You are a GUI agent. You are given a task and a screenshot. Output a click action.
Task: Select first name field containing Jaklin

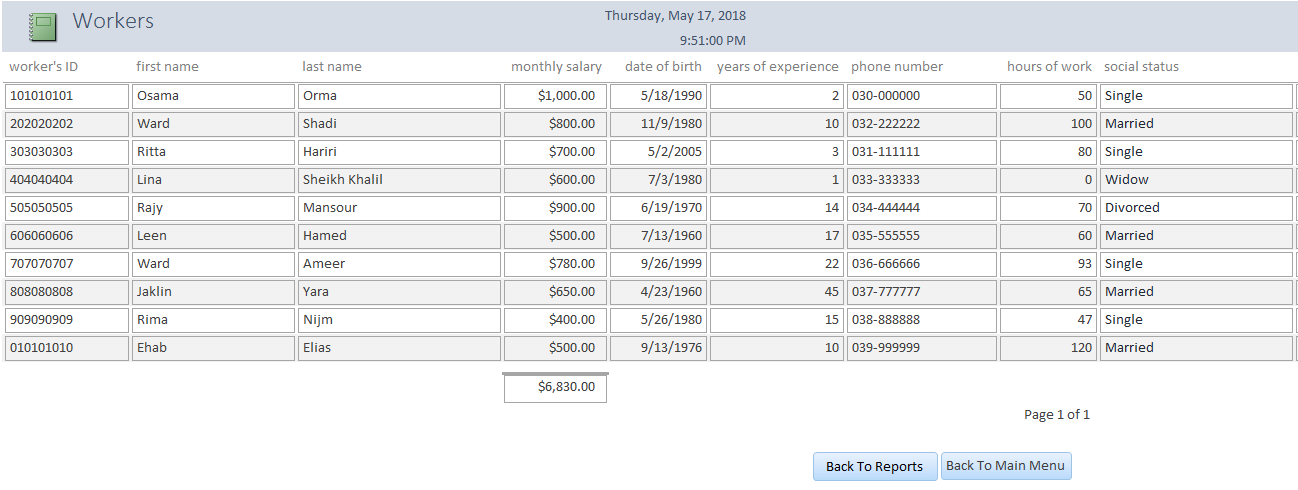tap(214, 292)
